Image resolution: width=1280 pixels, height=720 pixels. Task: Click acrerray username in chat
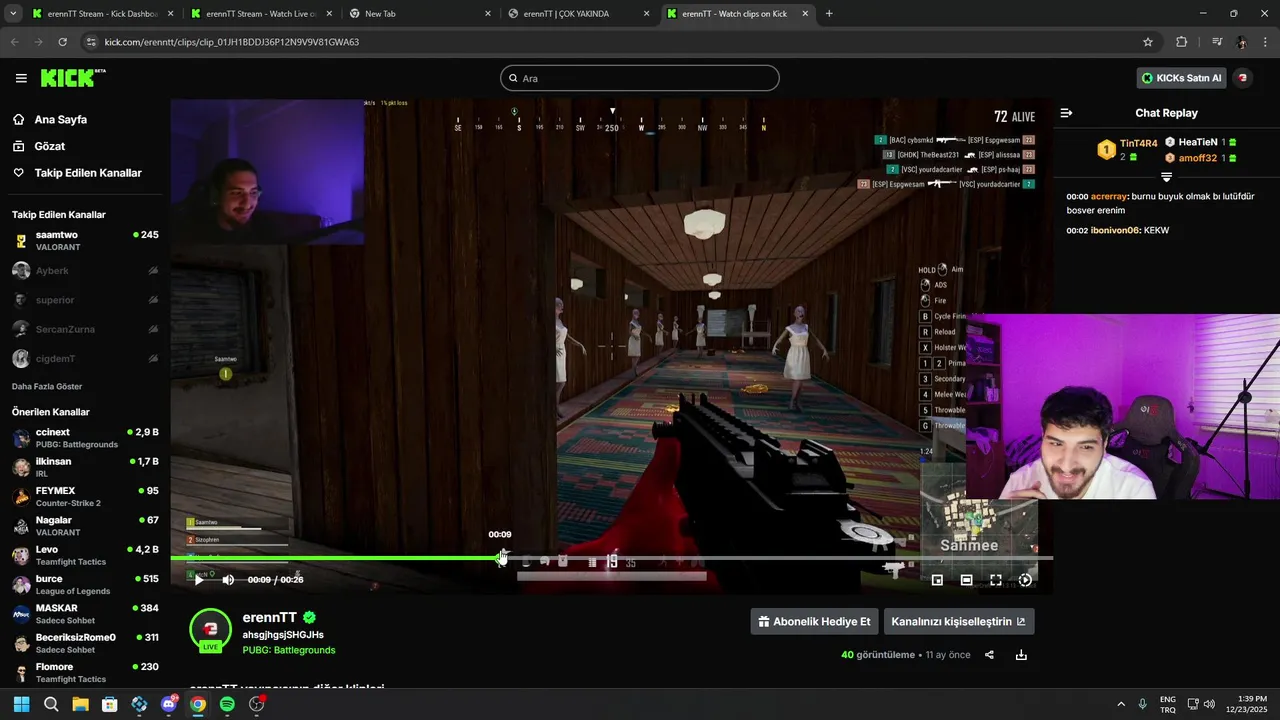(1108, 197)
